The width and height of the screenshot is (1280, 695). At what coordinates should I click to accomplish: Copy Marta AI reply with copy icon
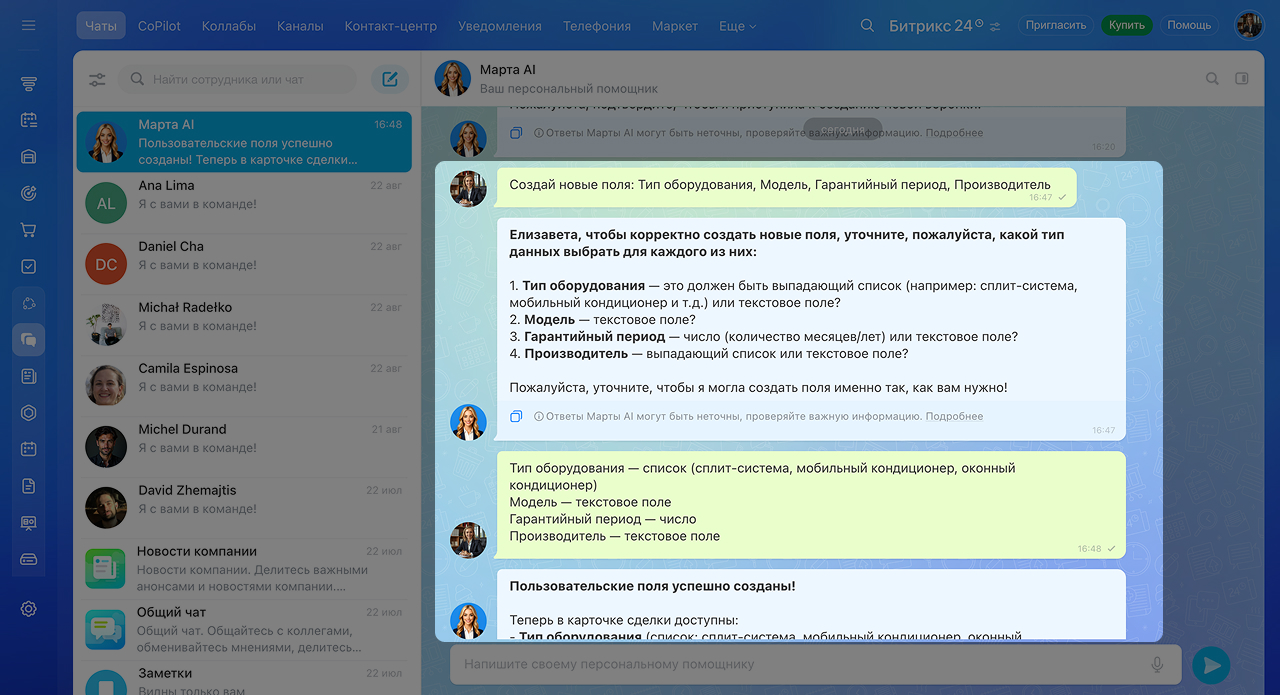pos(516,416)
